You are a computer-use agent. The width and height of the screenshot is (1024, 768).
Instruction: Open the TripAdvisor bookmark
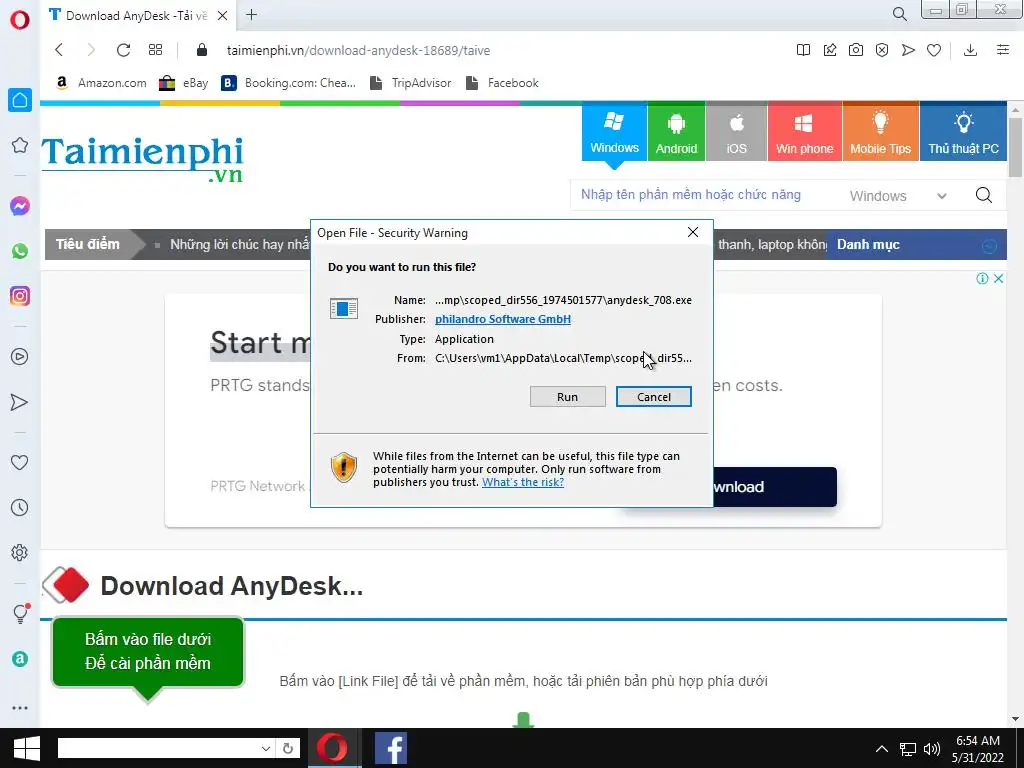coord(411,83)
